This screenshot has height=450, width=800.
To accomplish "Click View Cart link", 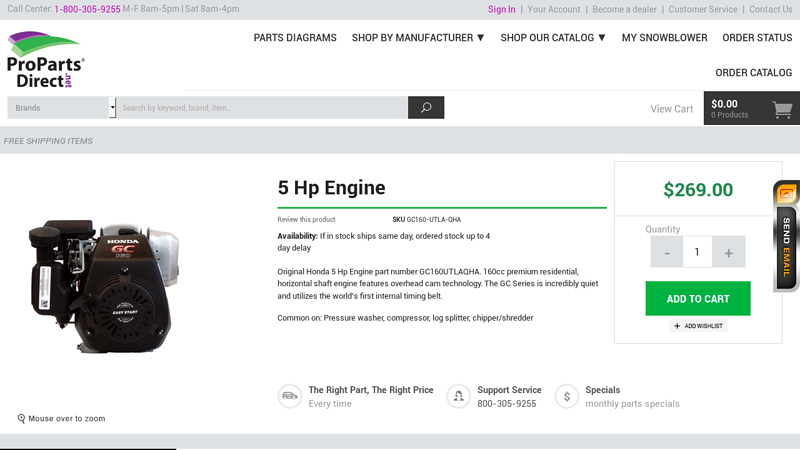I will tap(671, 109).
